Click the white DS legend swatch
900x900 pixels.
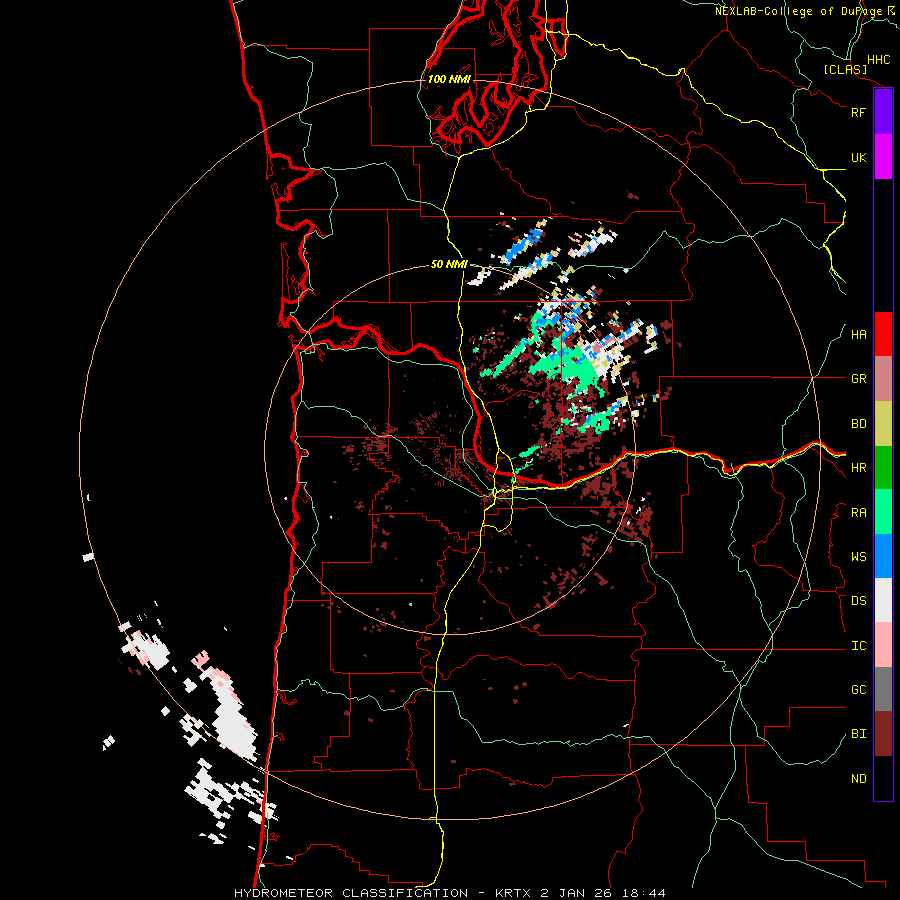883,600
